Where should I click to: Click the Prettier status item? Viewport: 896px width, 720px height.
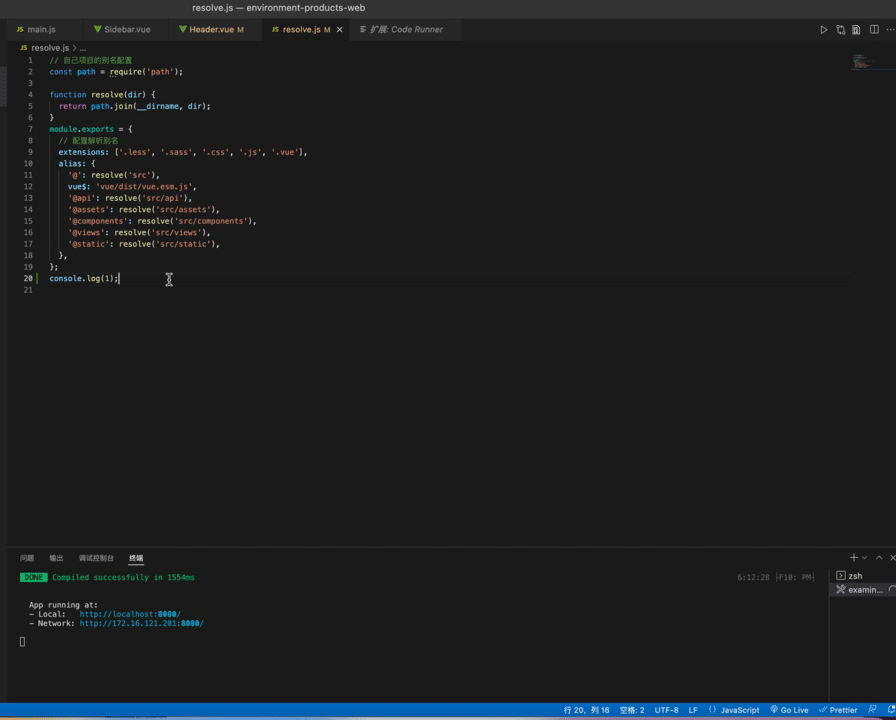[838, 710]
